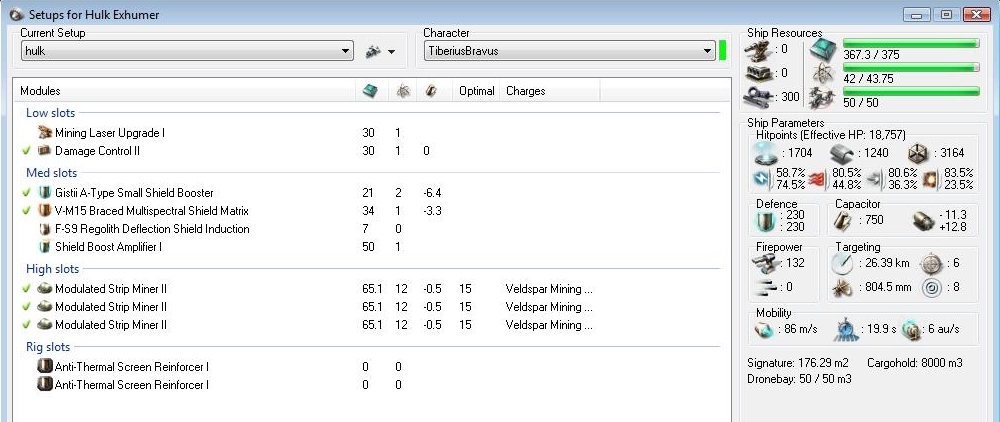Click the drone bandwidth icon beside 50 / 50
Screen dimensions: 1000x422
click(823, 98)
